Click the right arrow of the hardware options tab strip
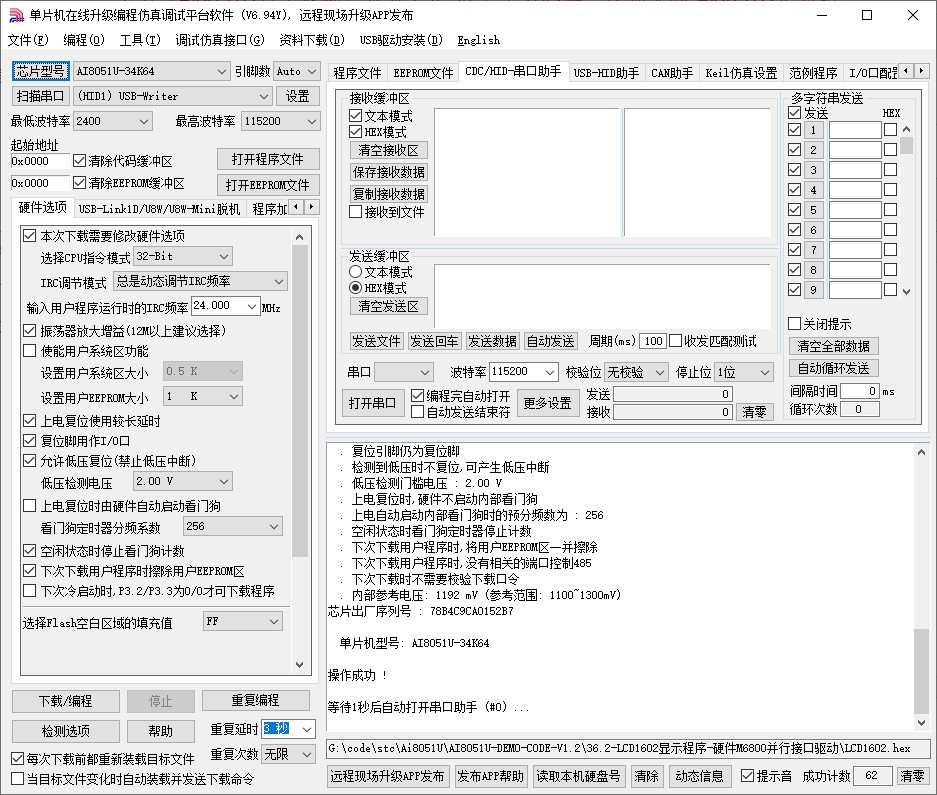Viewport: 937px width, 795px height. tap(312, 207)
